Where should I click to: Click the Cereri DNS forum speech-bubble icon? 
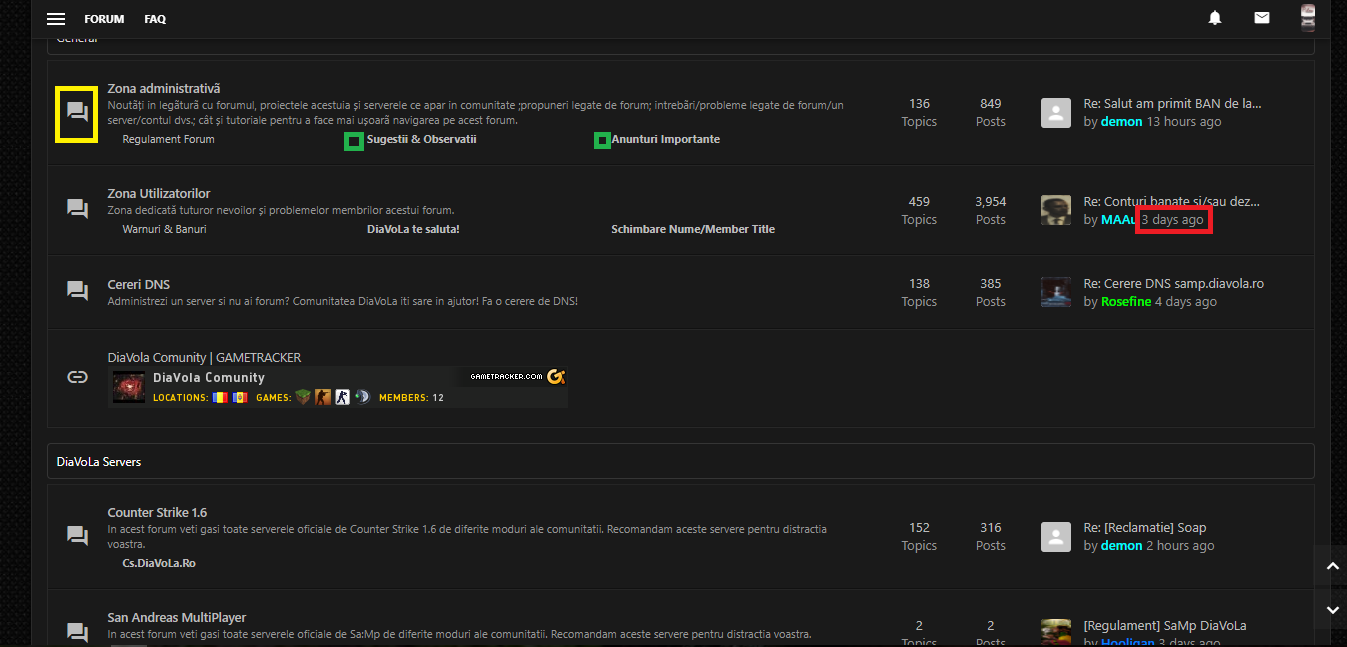click(x=77, y=290)
